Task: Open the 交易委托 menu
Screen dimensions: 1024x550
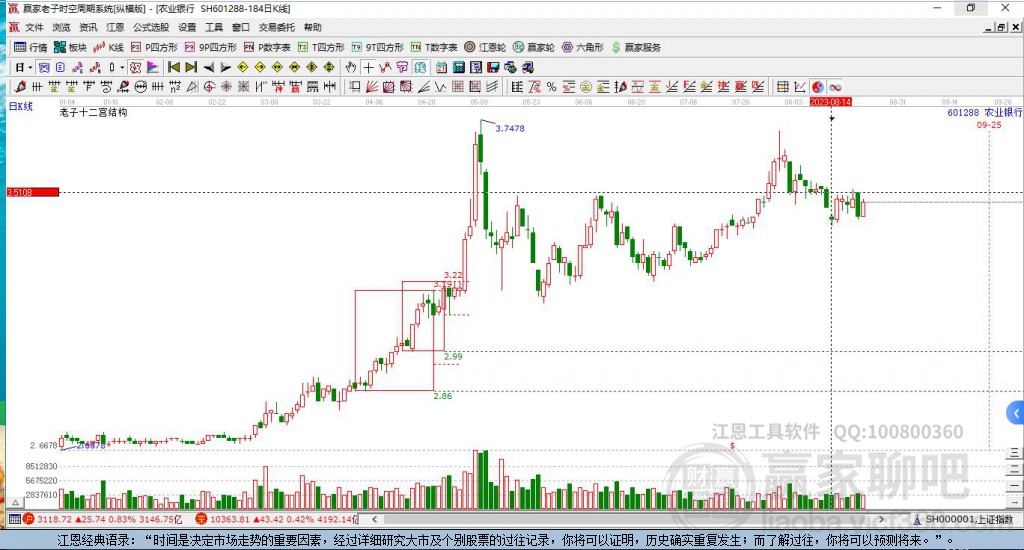Action: (x=276, y=27)
